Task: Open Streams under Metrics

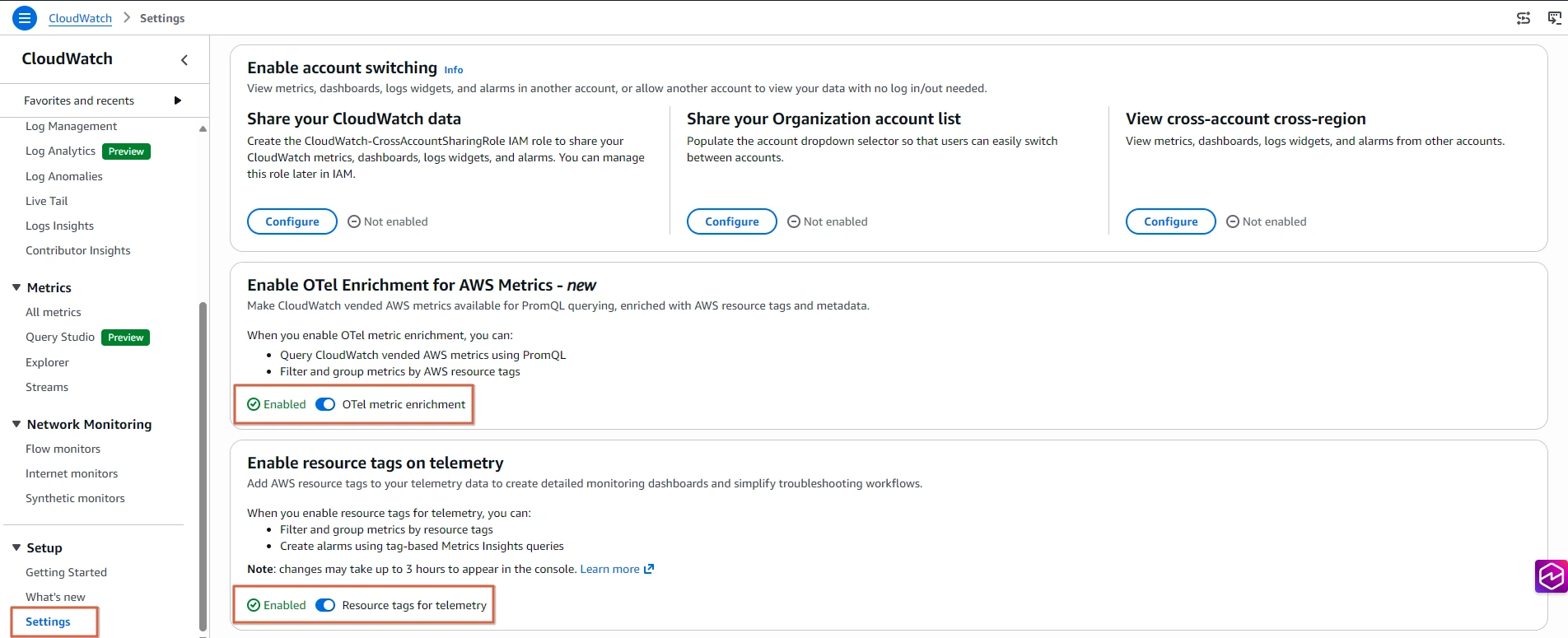Action: [47, 387]
